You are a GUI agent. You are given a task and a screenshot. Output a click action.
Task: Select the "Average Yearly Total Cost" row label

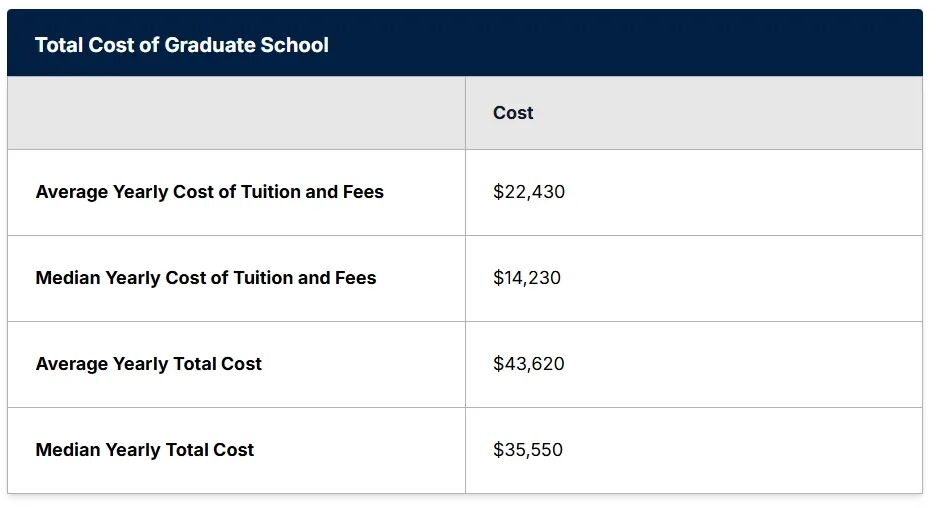coord(148,364)
